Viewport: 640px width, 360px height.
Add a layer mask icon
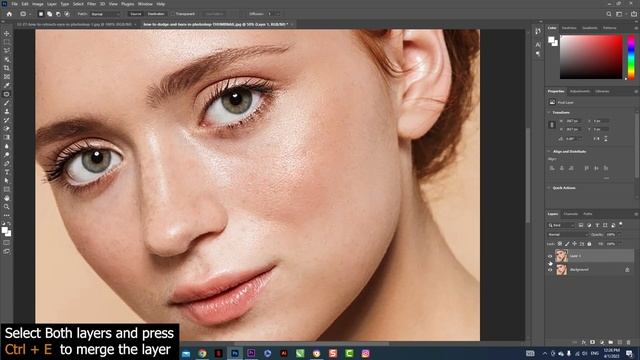(x=593, y=342)
